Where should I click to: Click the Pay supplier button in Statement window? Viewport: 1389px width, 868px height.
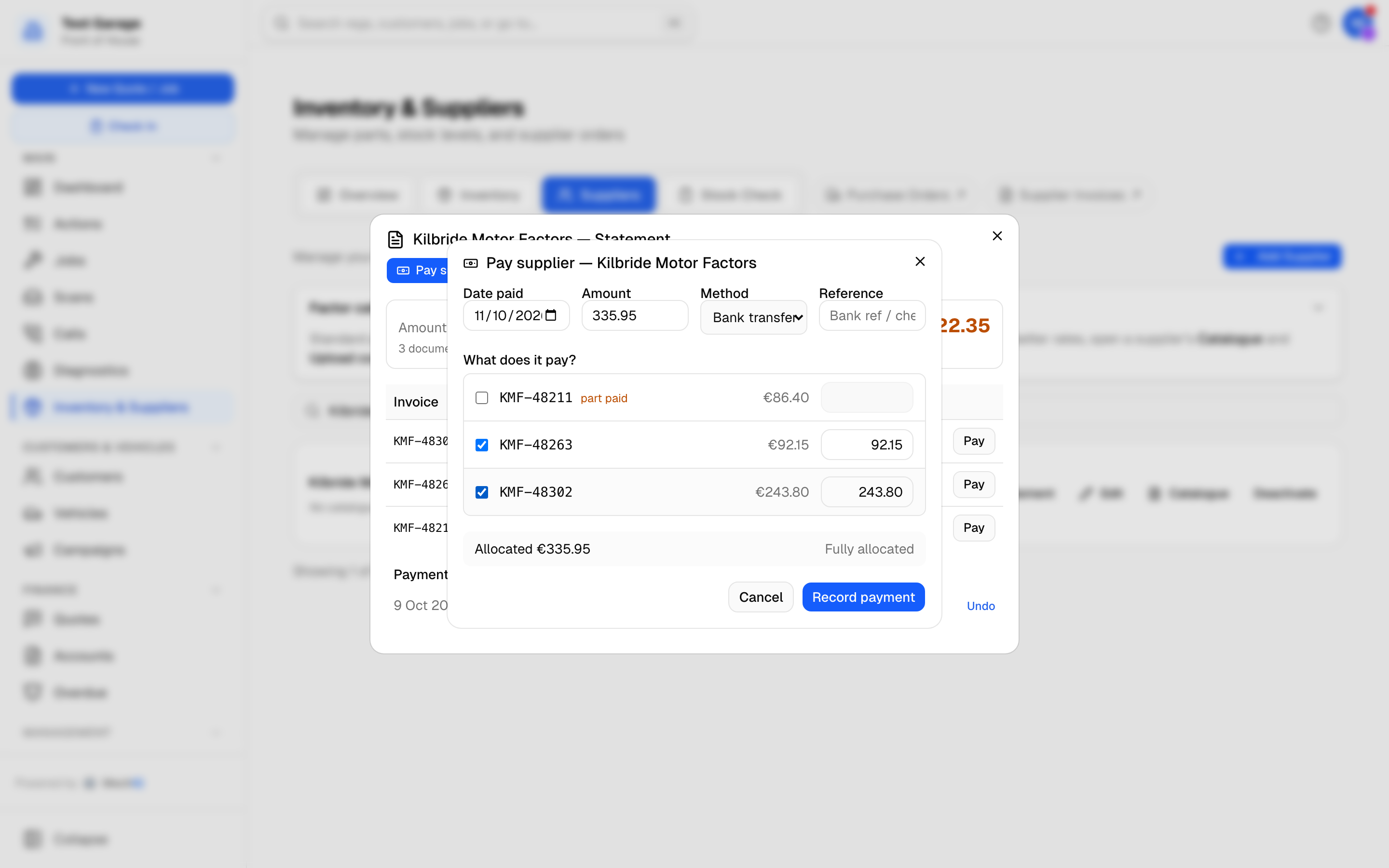pos(418,271)
